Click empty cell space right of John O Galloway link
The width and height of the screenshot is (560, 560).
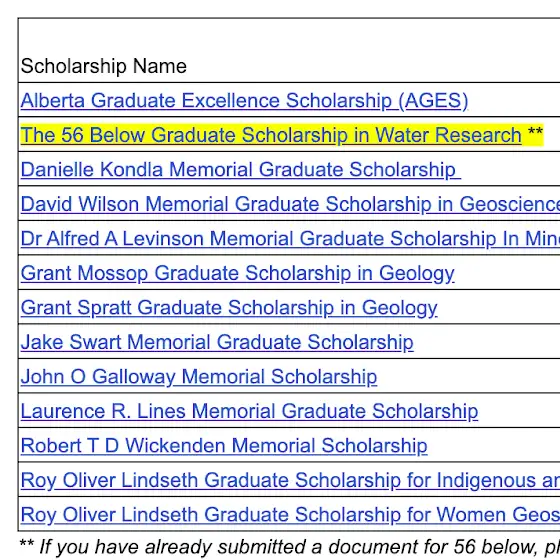pos(469,376)
